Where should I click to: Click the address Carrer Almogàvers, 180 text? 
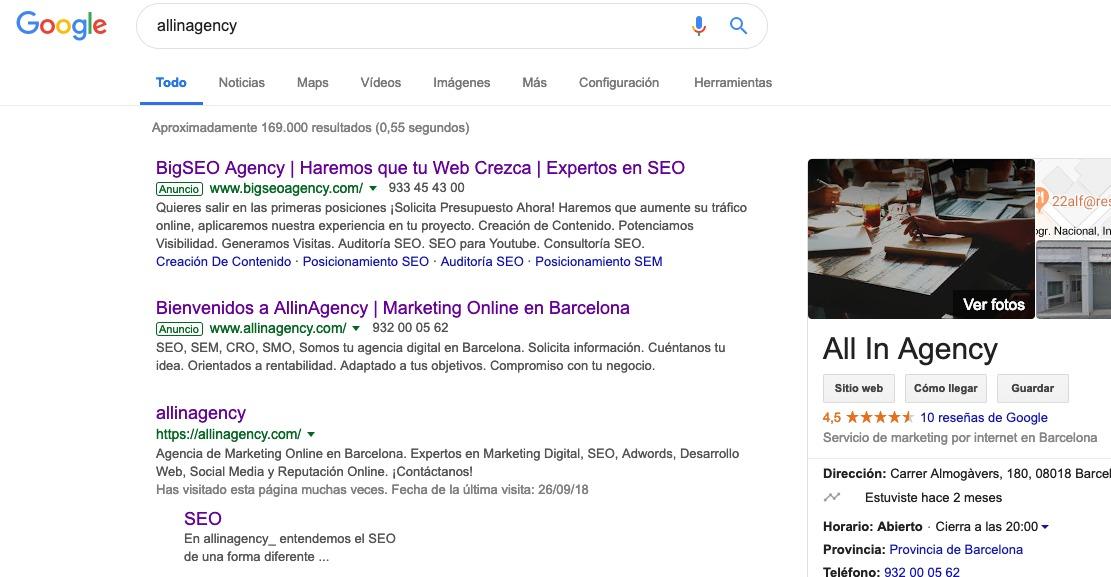tap(1000, 474)
